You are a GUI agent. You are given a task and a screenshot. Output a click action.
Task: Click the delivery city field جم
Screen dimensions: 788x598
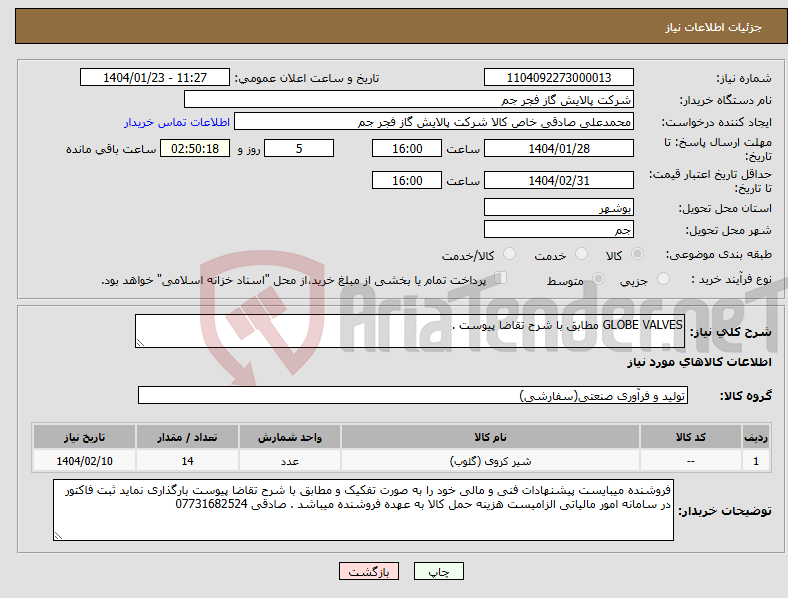558,229
